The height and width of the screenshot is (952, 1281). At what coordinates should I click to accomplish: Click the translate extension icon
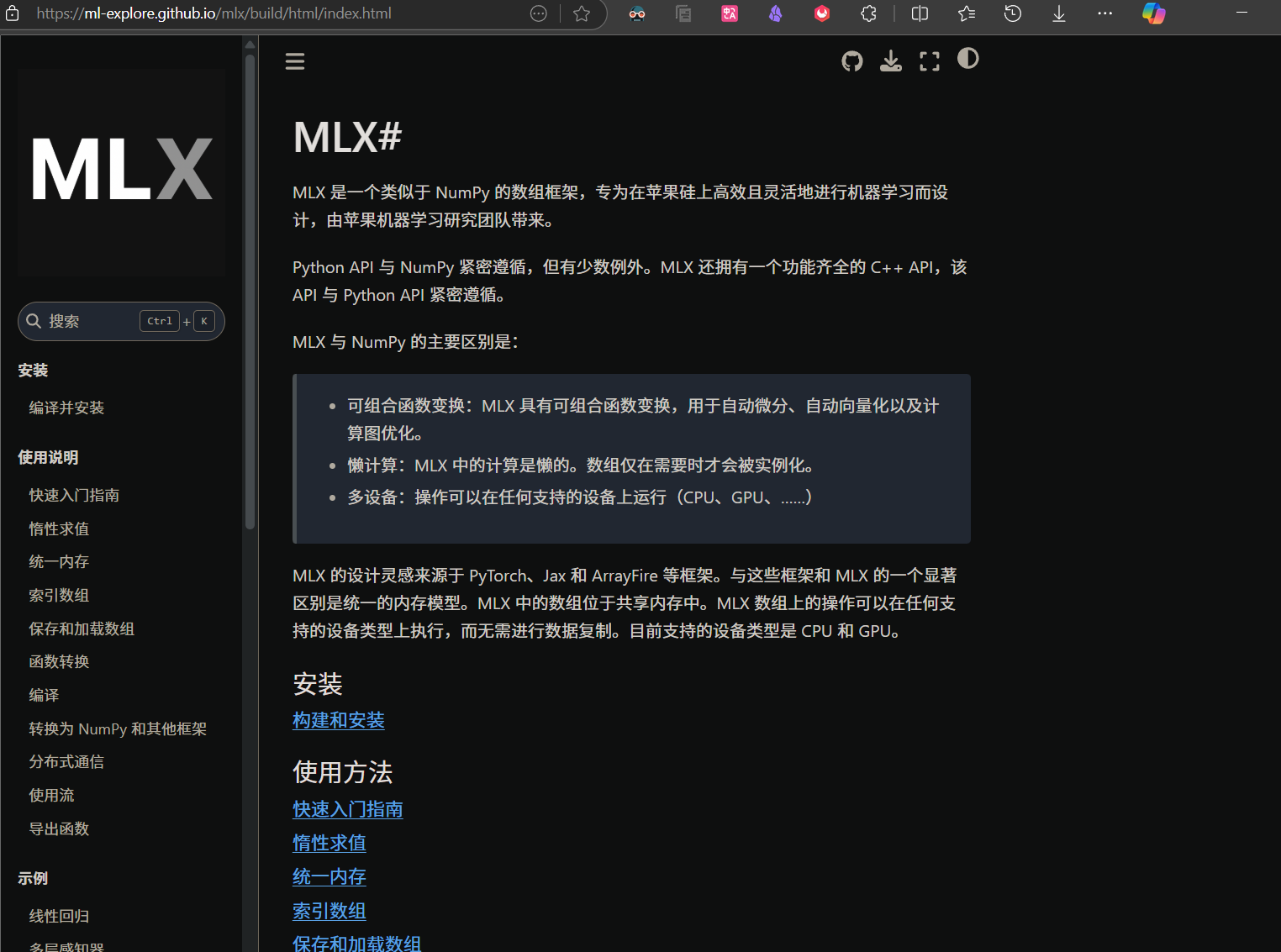point(730,13)
